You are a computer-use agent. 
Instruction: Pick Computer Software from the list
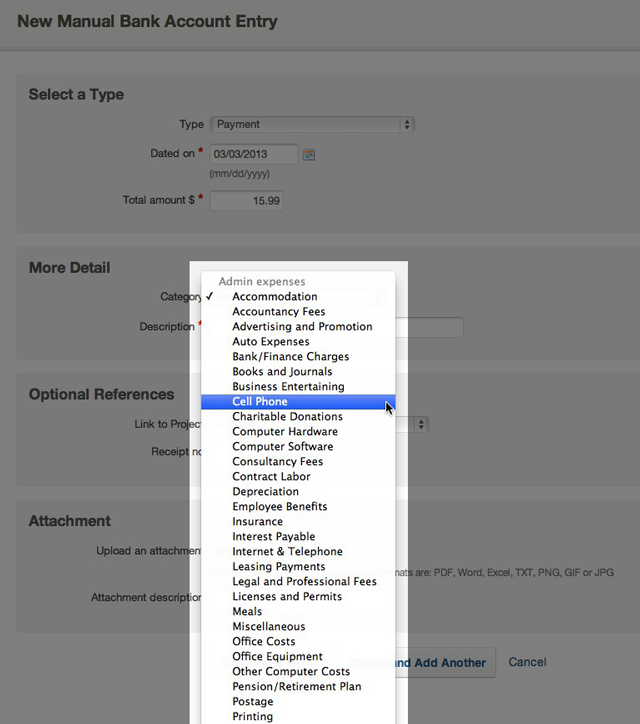[x=282, y=447]
